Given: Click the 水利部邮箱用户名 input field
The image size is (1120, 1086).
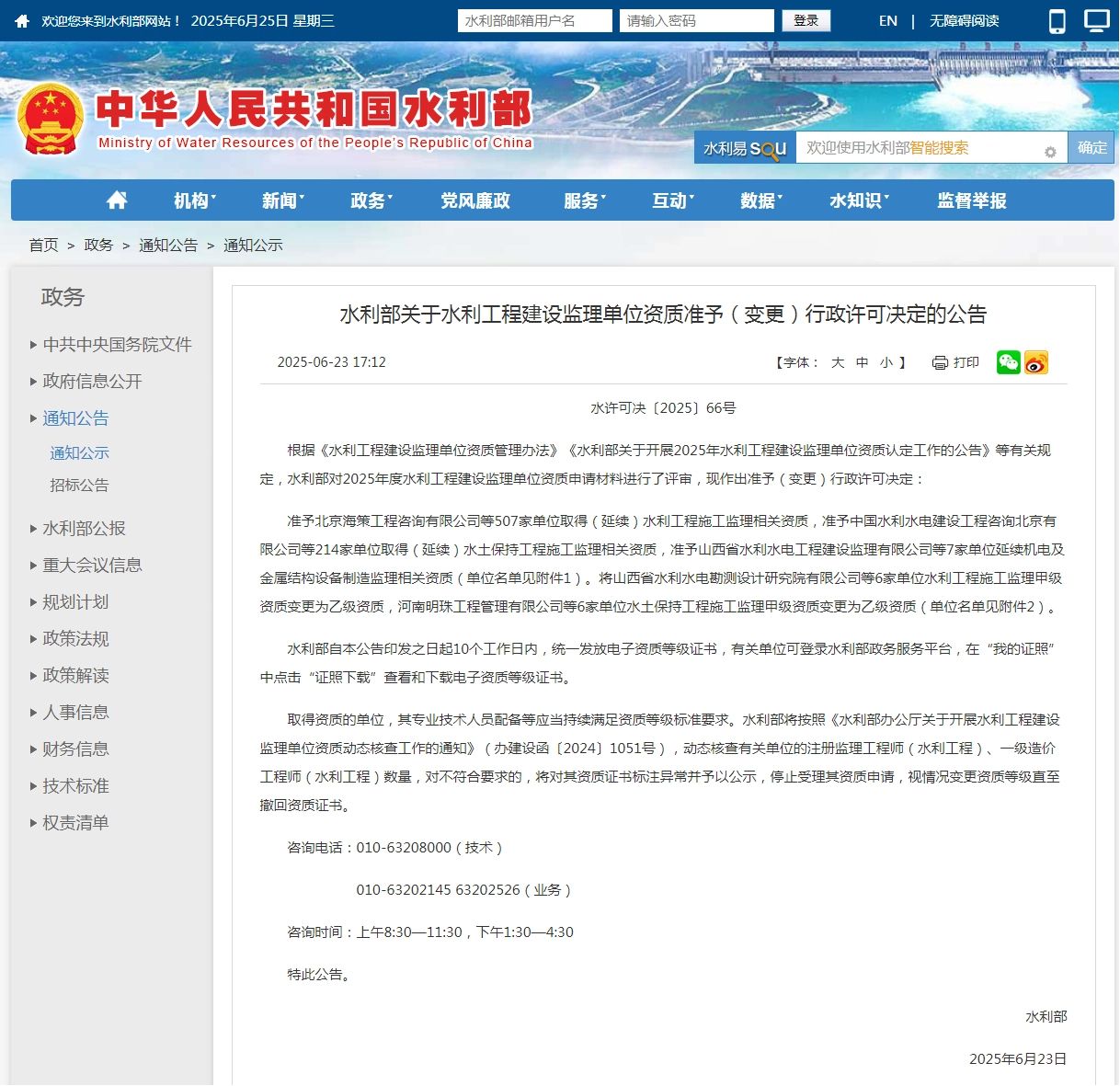Looking at the screenshot, I should coord(534,20).
